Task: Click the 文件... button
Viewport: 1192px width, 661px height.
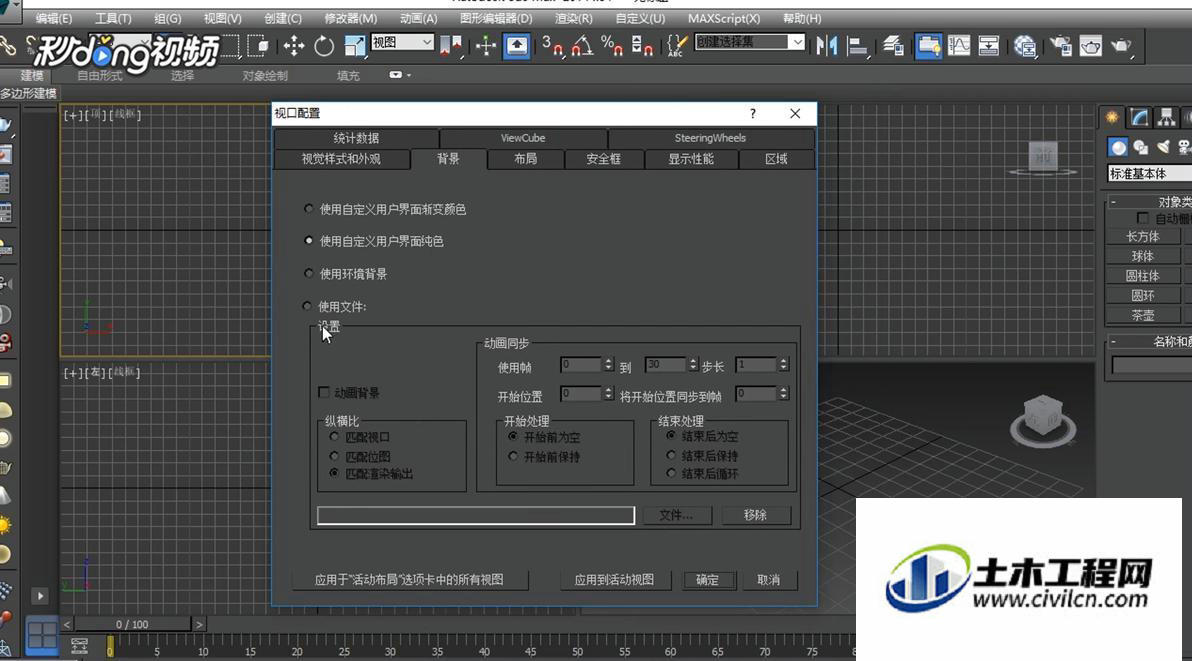Action: (x=677, y=515)
